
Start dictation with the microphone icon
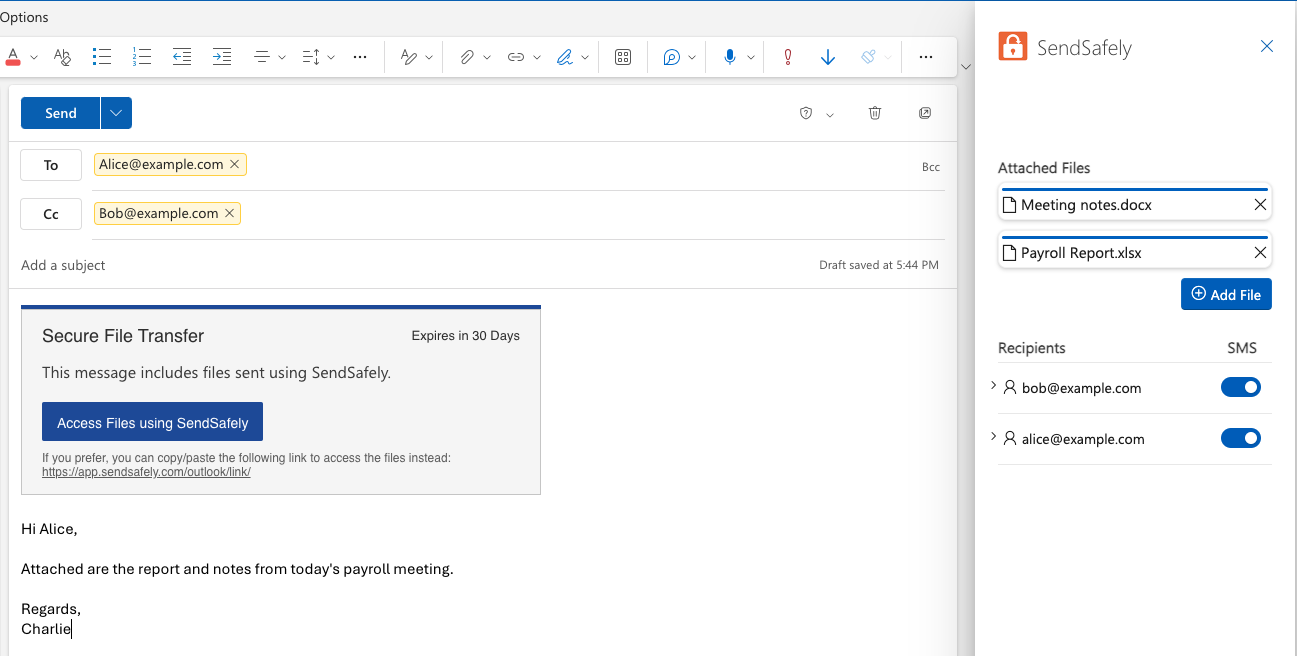pos(729,57)
